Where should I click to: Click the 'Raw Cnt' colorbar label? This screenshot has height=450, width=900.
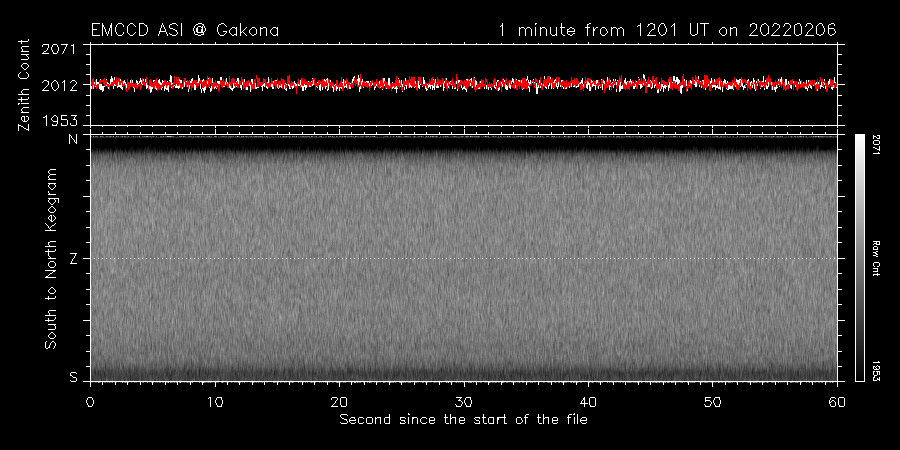click(877, 258)
